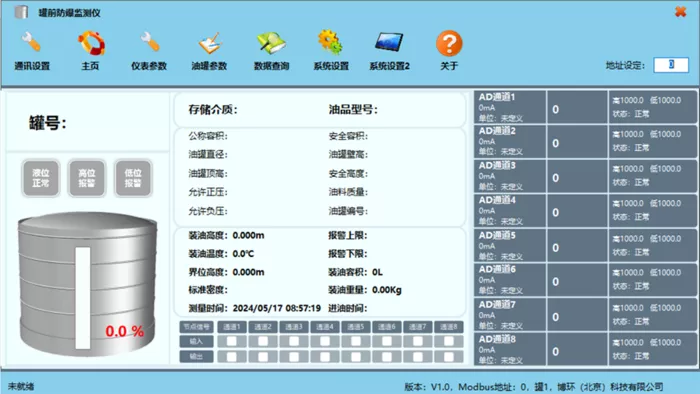The height and width of the screenshot is (394, 700).
Task: Click the 输出 row label
Action: 196,357
